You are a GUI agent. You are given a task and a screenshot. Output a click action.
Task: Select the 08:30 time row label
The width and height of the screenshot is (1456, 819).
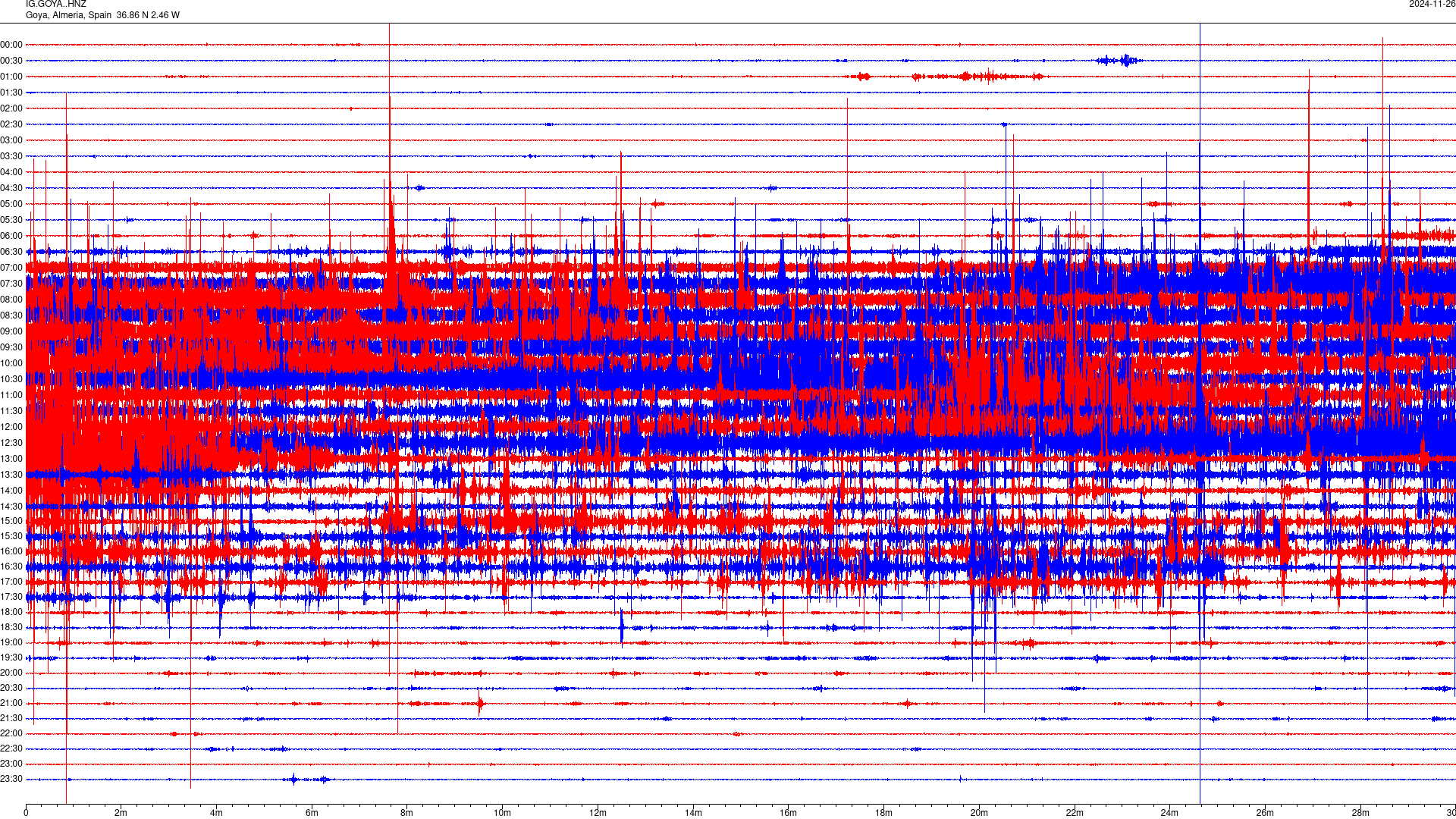[11, 315]
